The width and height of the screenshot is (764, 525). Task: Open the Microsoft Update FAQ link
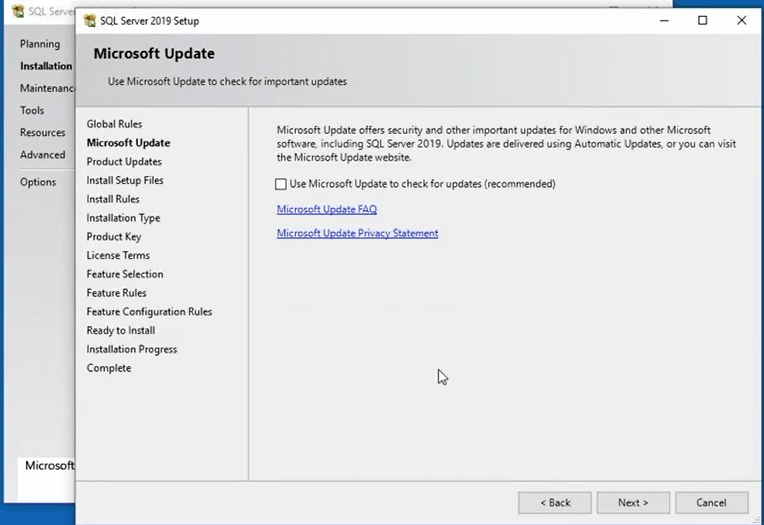[x=326, y=210]
